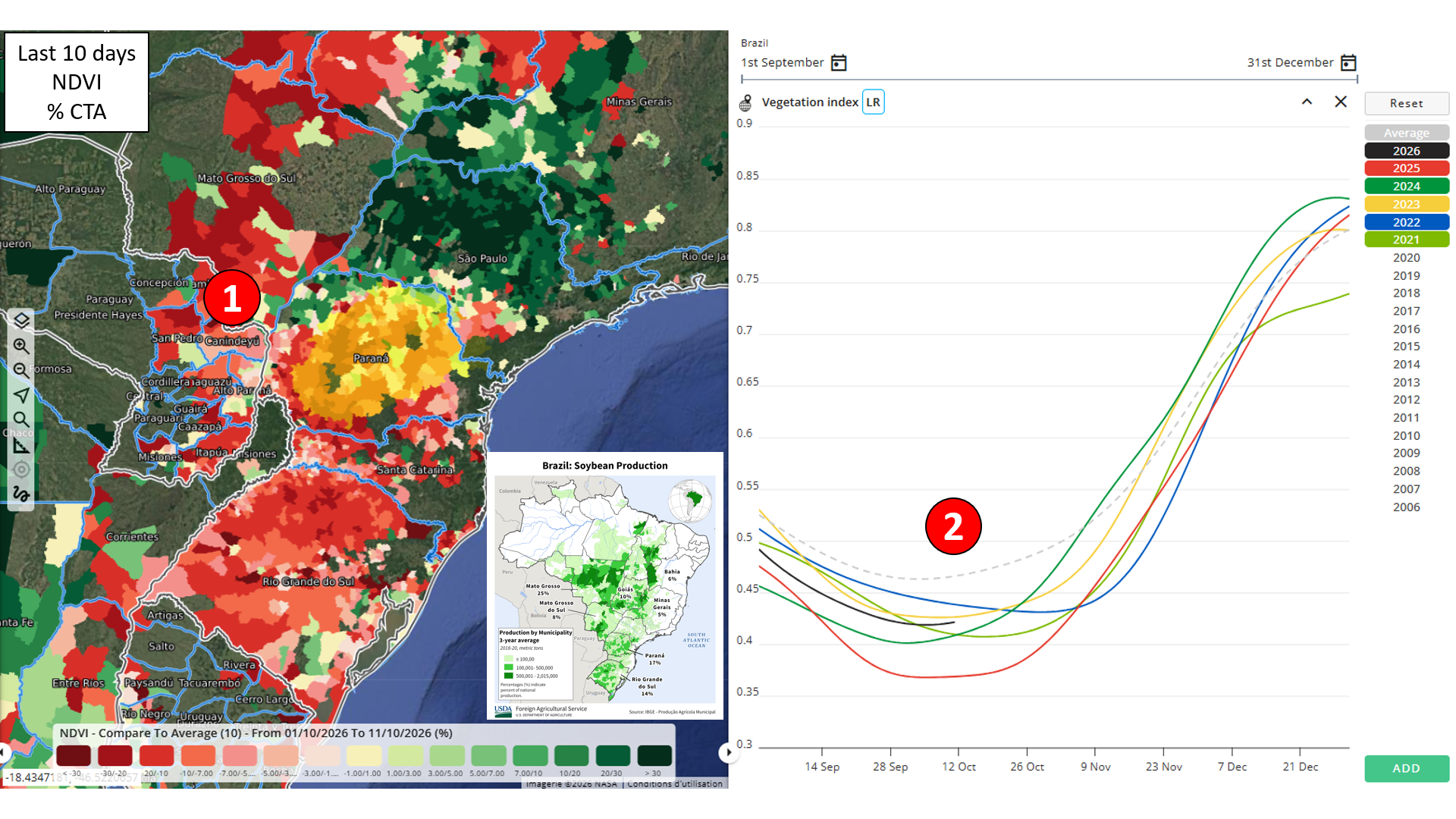The width and height of the screenshot is (1456, 819).
Task: Toggle the 2022 series
Action: coord(1407,222)
